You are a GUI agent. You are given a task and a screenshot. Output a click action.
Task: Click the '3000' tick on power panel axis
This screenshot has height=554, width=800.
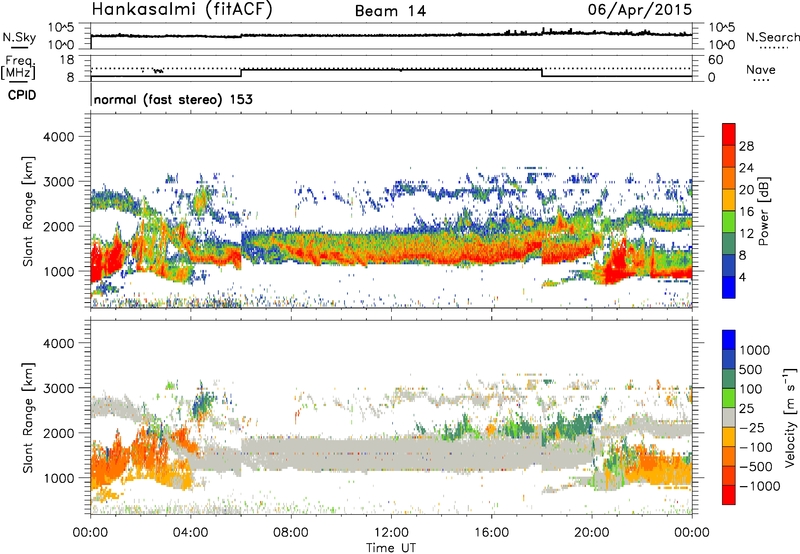tap(58, 182)
